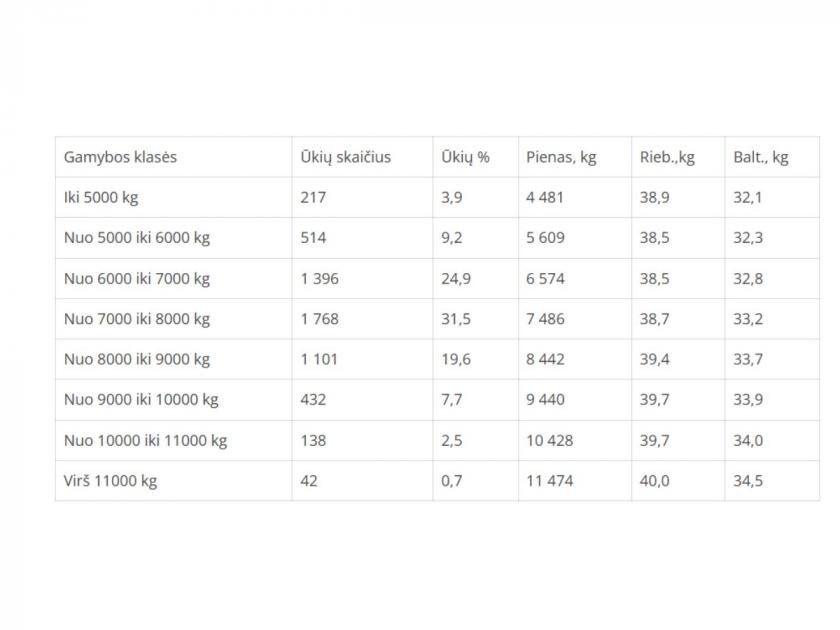Select the Nuo 6000 iki 7000 kg cell
The height and width of the screenshot is (630, 840).
click(174, 279)
